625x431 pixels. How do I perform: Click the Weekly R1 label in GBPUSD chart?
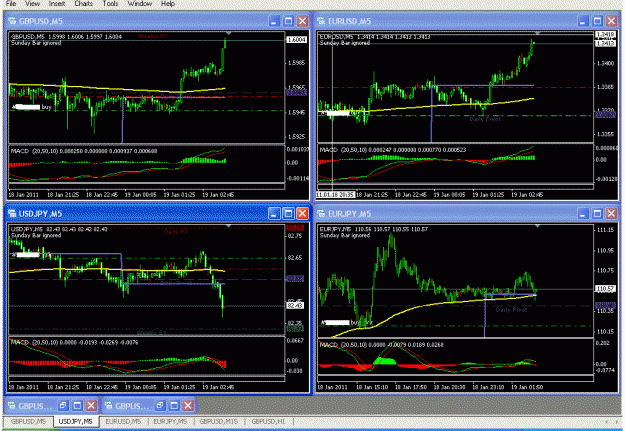point(153,36)
